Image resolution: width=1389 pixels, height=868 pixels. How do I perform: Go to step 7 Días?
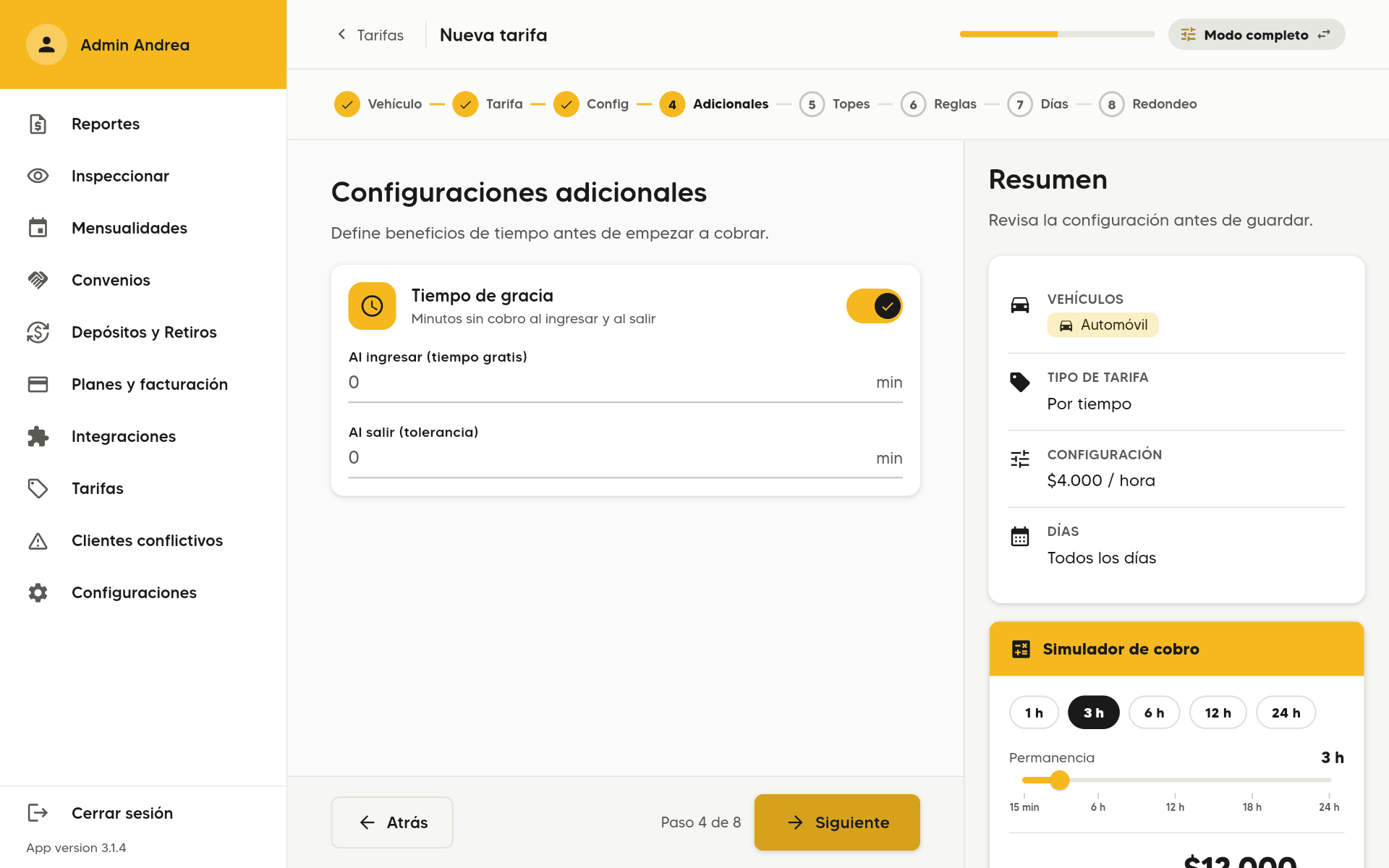1037,104
